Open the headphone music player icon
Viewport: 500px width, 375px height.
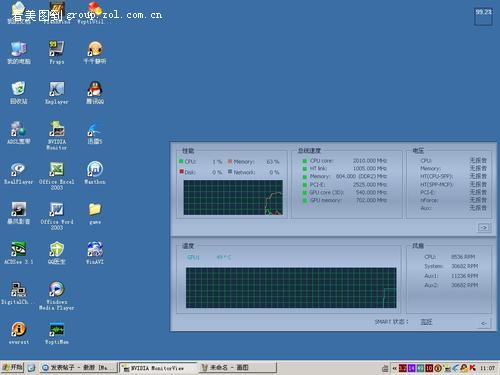pyautogui.click(x=95, y=53)
